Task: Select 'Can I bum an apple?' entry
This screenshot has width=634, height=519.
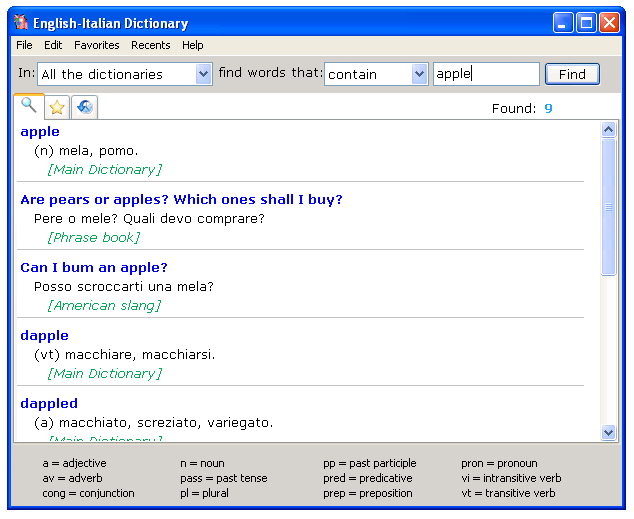Action: point(94,268)
